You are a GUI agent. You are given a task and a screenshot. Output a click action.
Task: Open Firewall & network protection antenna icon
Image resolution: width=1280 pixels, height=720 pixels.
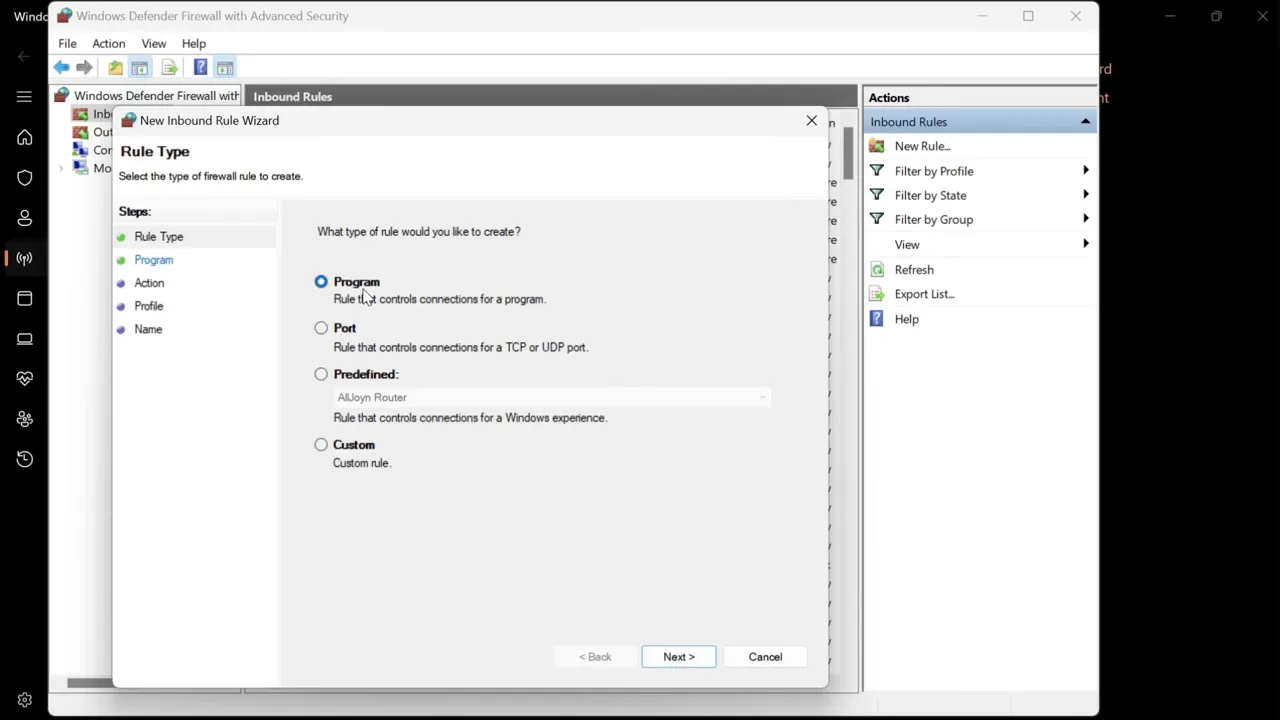coord(24,258)
